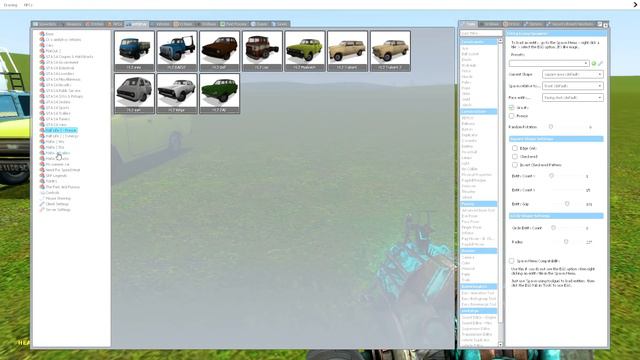The image size is (640, 360).
Task: Spawn the beige HL2 Trabant 2 car
Action: pos(390,51)
